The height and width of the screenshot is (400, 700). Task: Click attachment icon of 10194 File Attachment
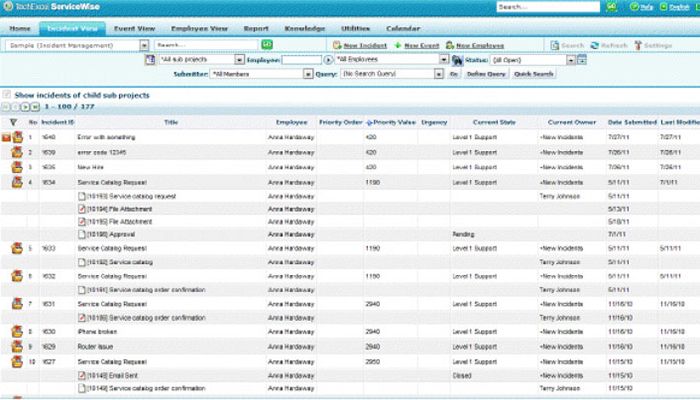(x=82, y=209)
